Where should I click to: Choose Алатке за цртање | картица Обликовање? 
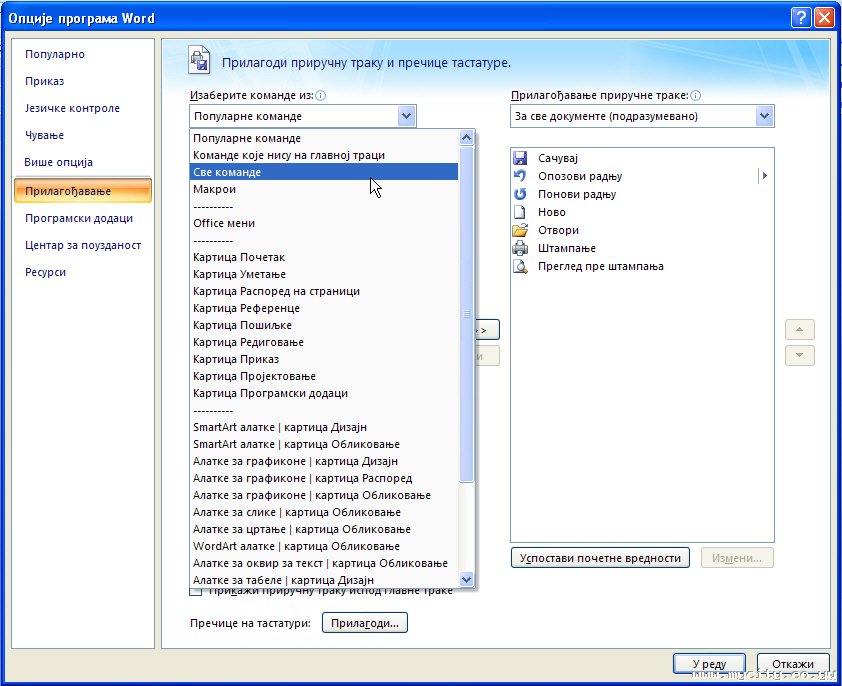pos(324,529)
